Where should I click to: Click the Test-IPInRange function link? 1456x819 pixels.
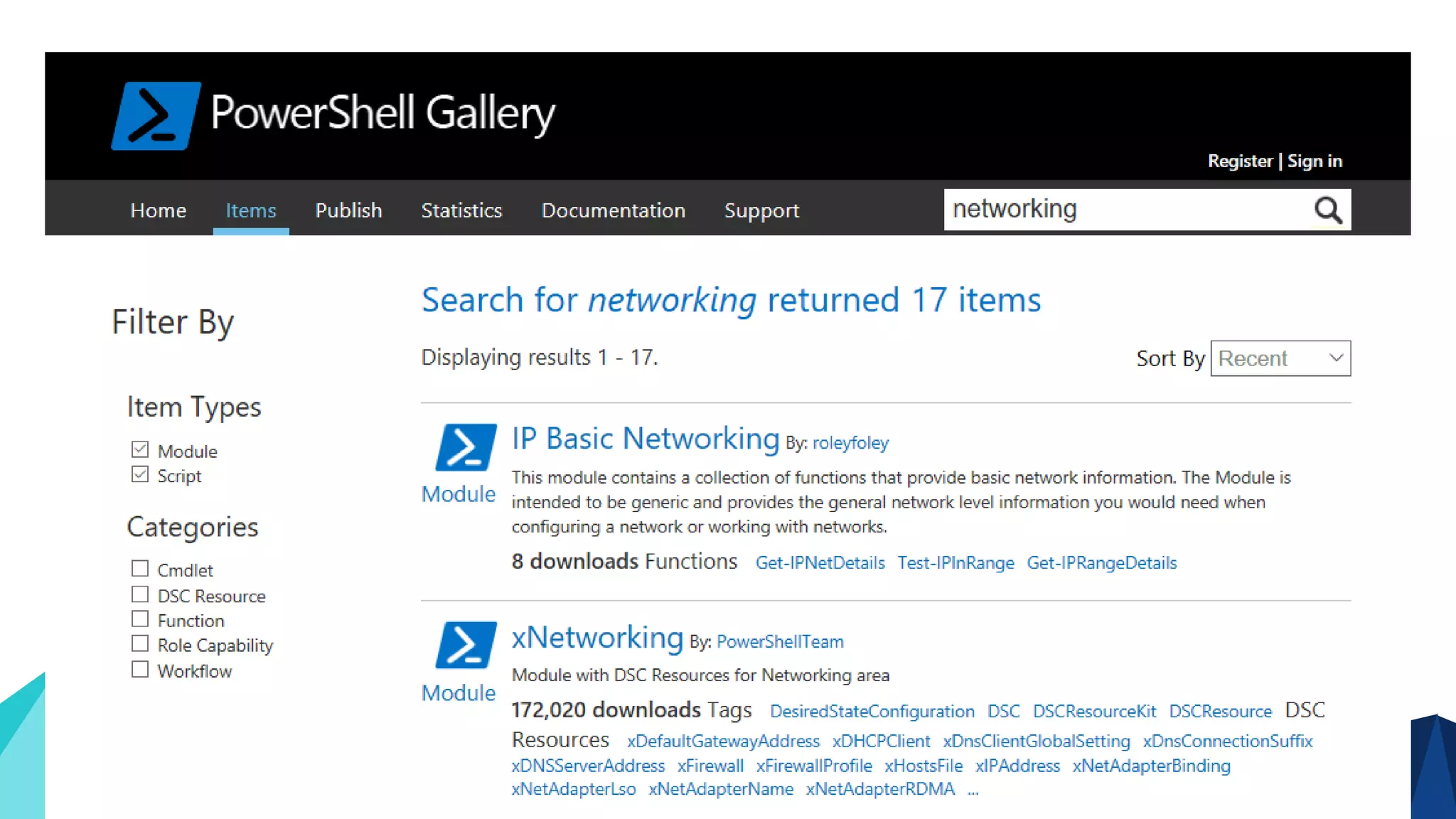point(955,563)
